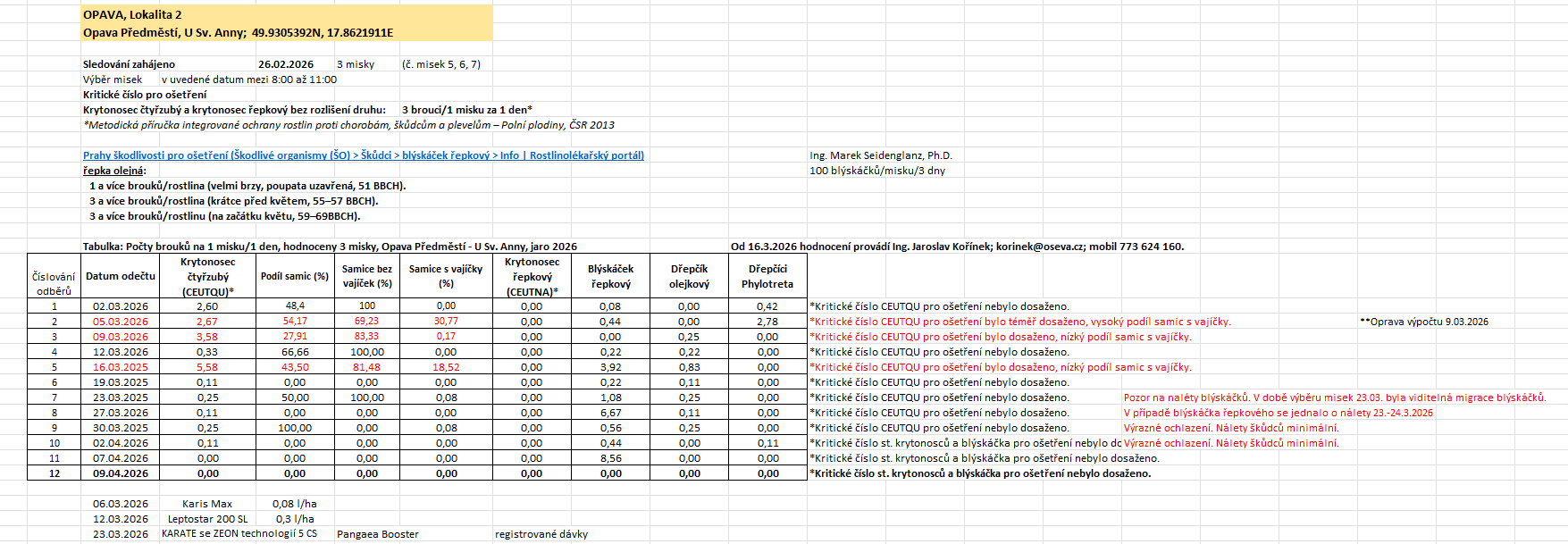Viewport: 1568px width, 544px height.
Task: Select the Dřepčík olejkový column header
Action: [x=689, y=276]
